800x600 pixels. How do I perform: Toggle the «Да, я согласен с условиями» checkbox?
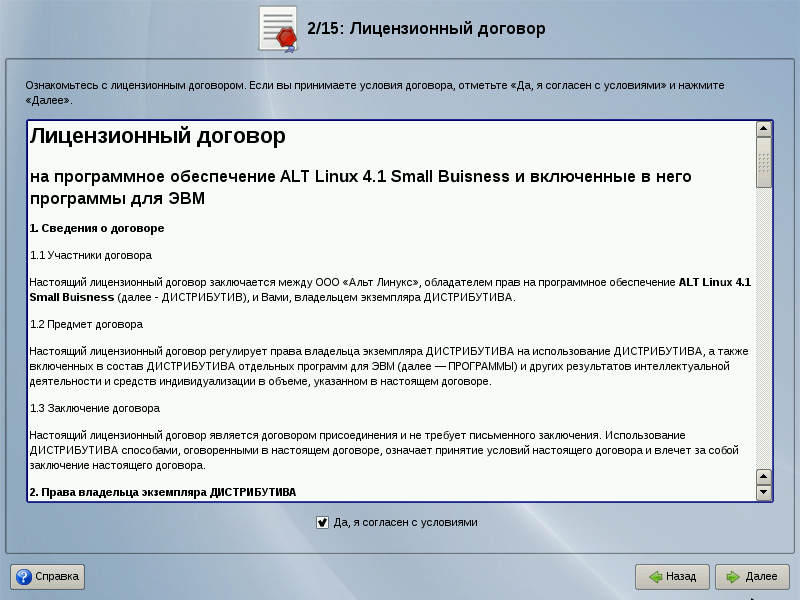322,522
